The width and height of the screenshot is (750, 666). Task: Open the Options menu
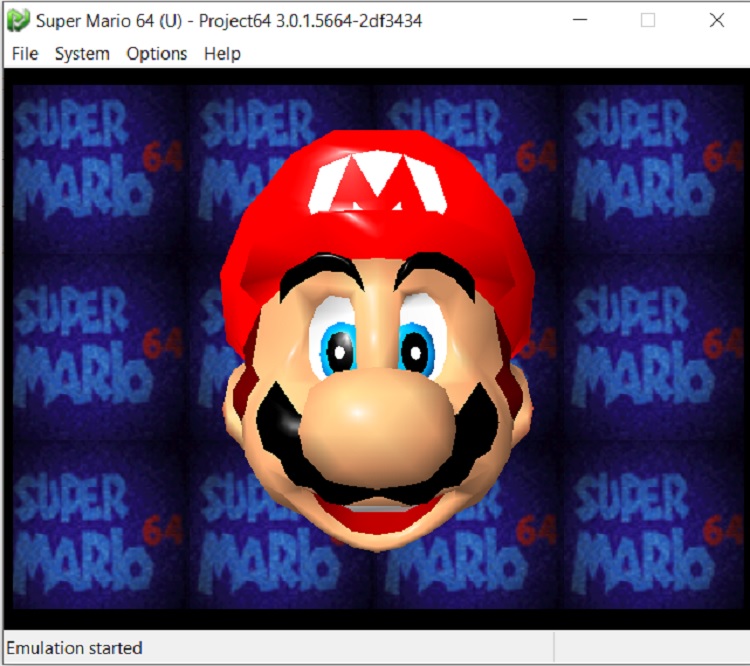(x=157, y=54)
